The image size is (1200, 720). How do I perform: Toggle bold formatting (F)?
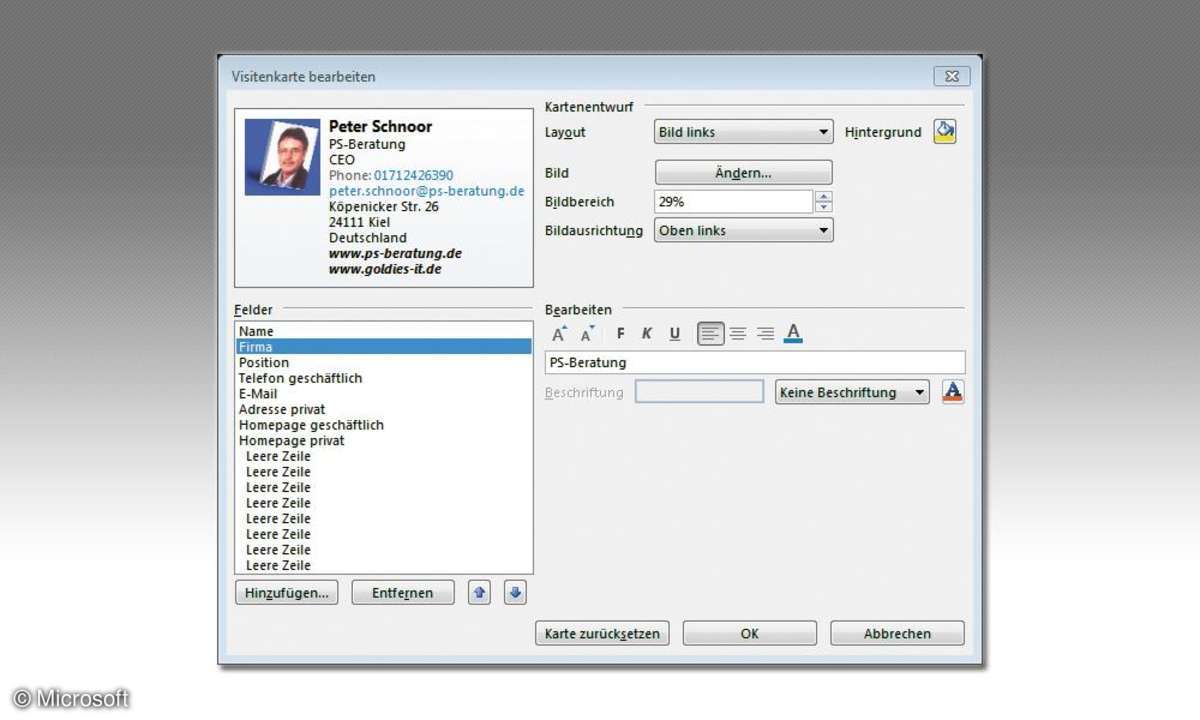click(620, 334)
